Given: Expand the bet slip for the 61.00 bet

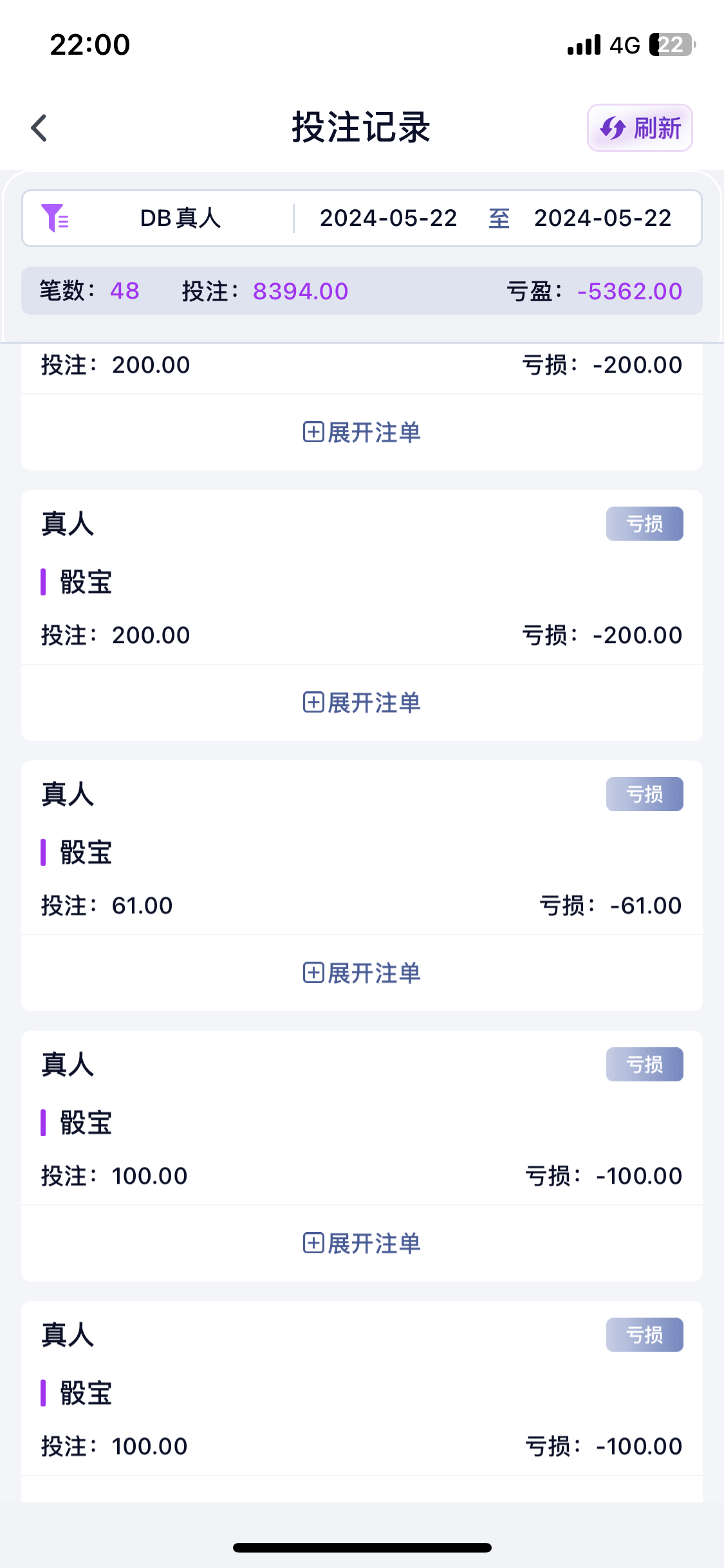Looking at the screenshot, I should pos(362,973).
